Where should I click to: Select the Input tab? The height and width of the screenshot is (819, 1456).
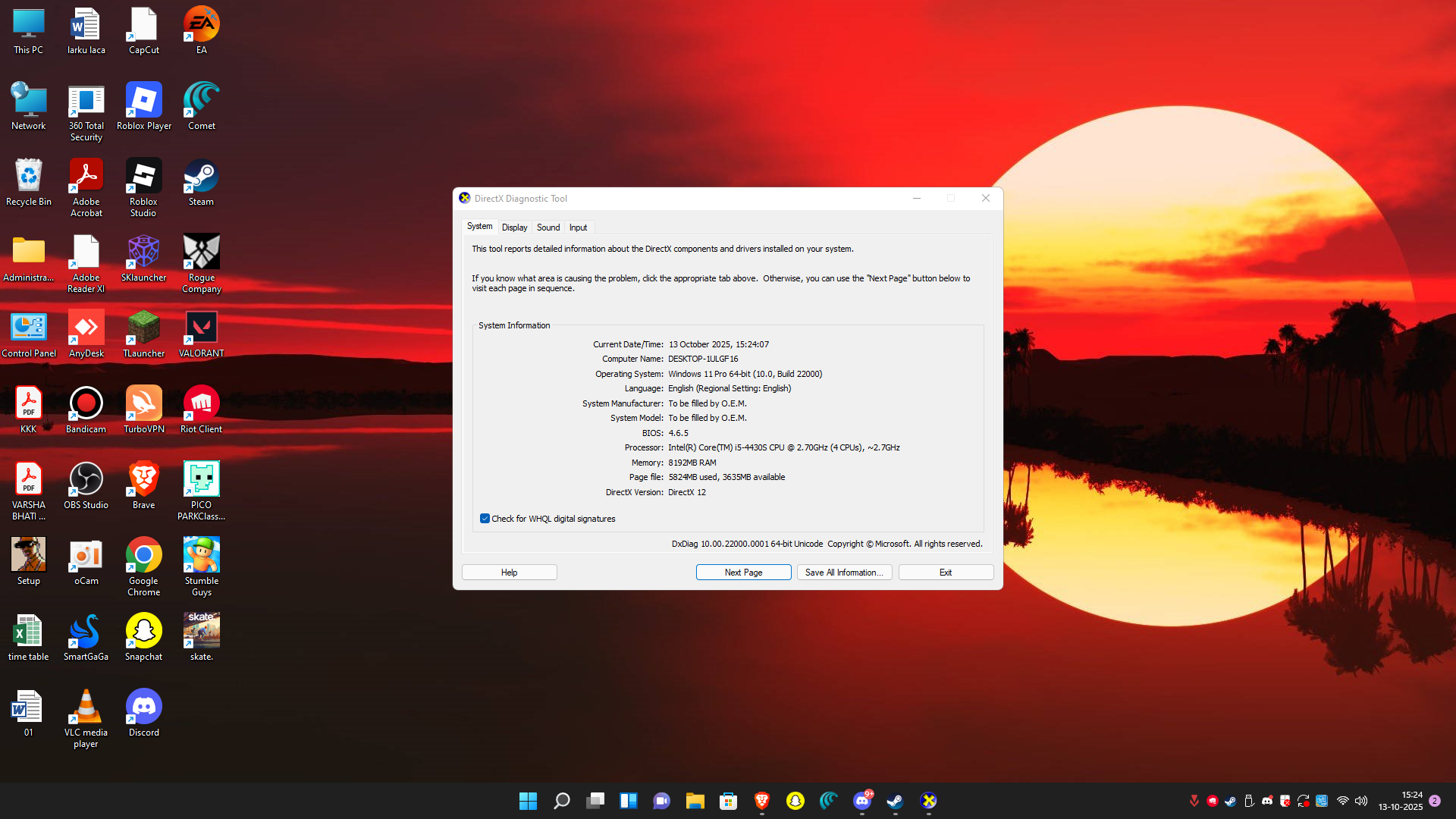click(x=578, y=227)
